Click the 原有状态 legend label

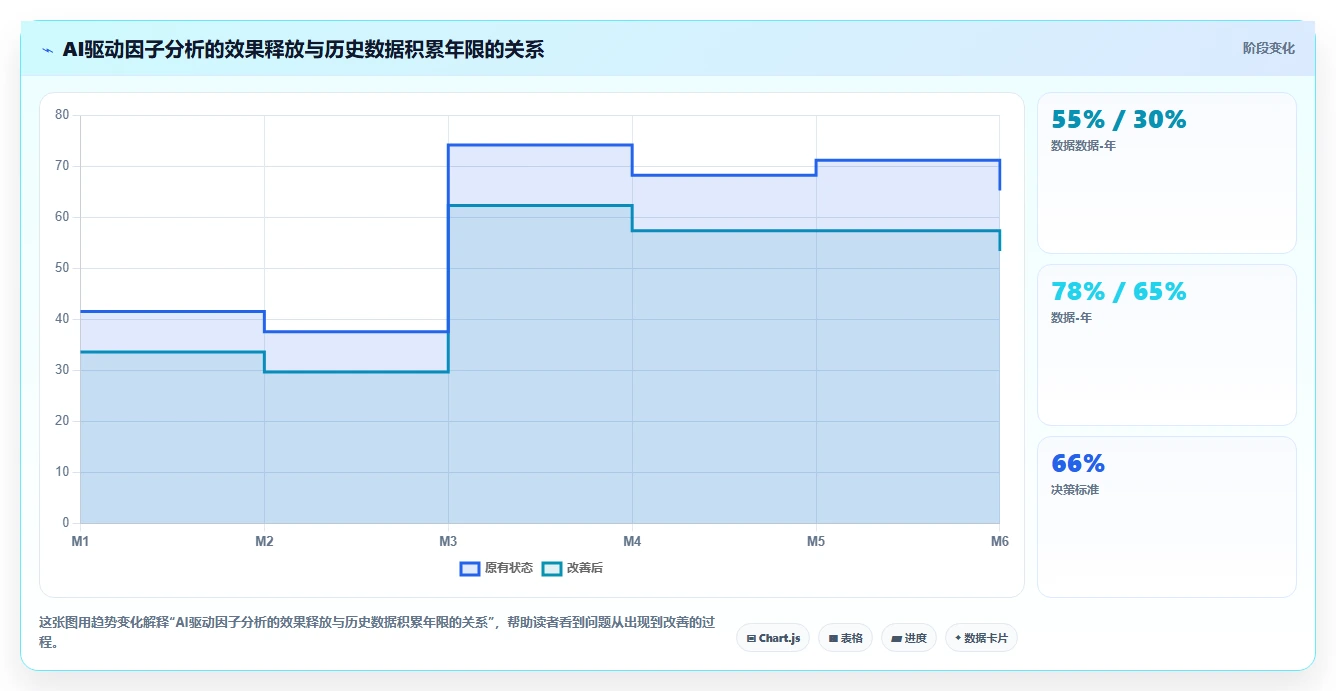pyautogui.click(x=509, y=568)
